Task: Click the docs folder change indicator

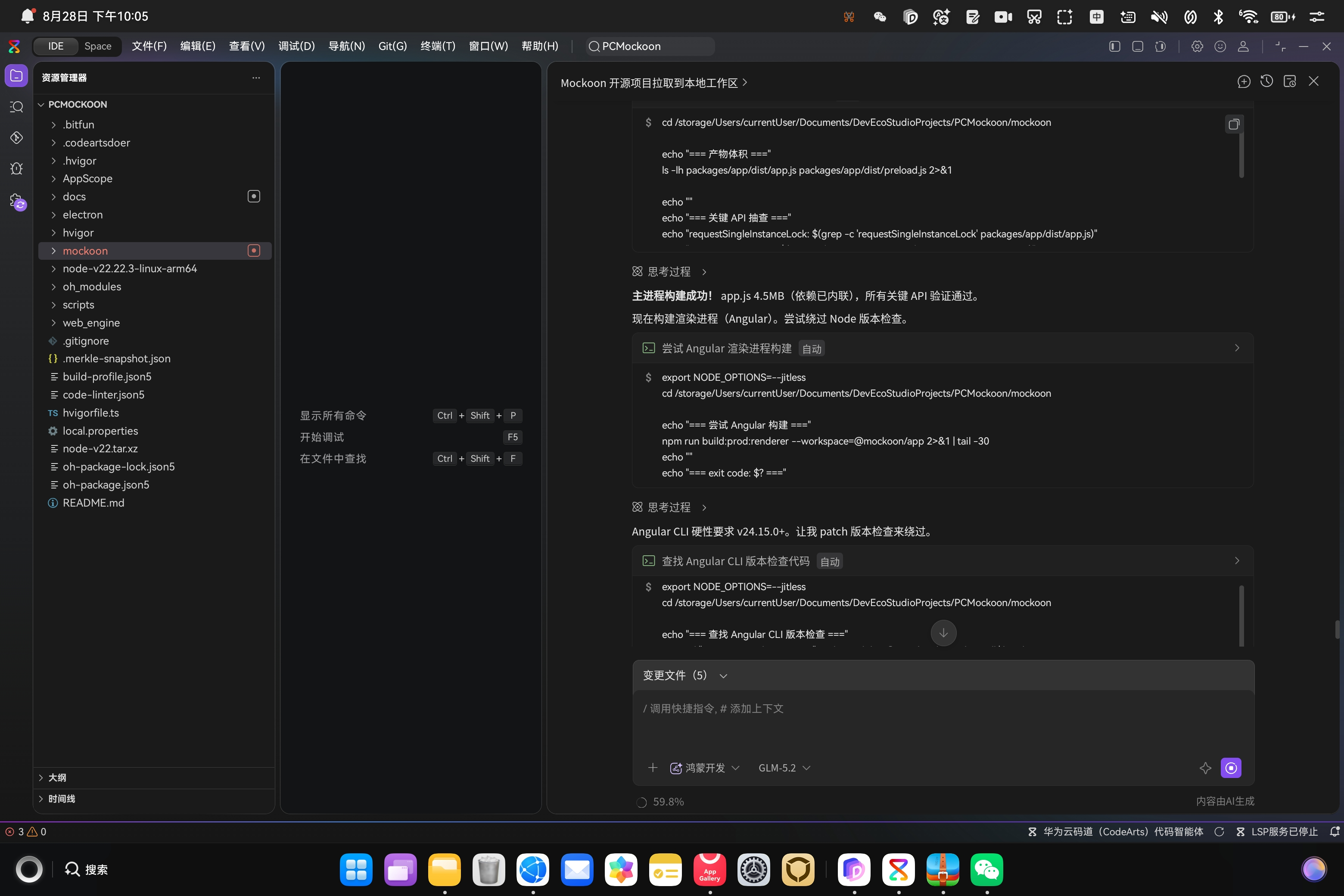Action: [x=254, y=196]
